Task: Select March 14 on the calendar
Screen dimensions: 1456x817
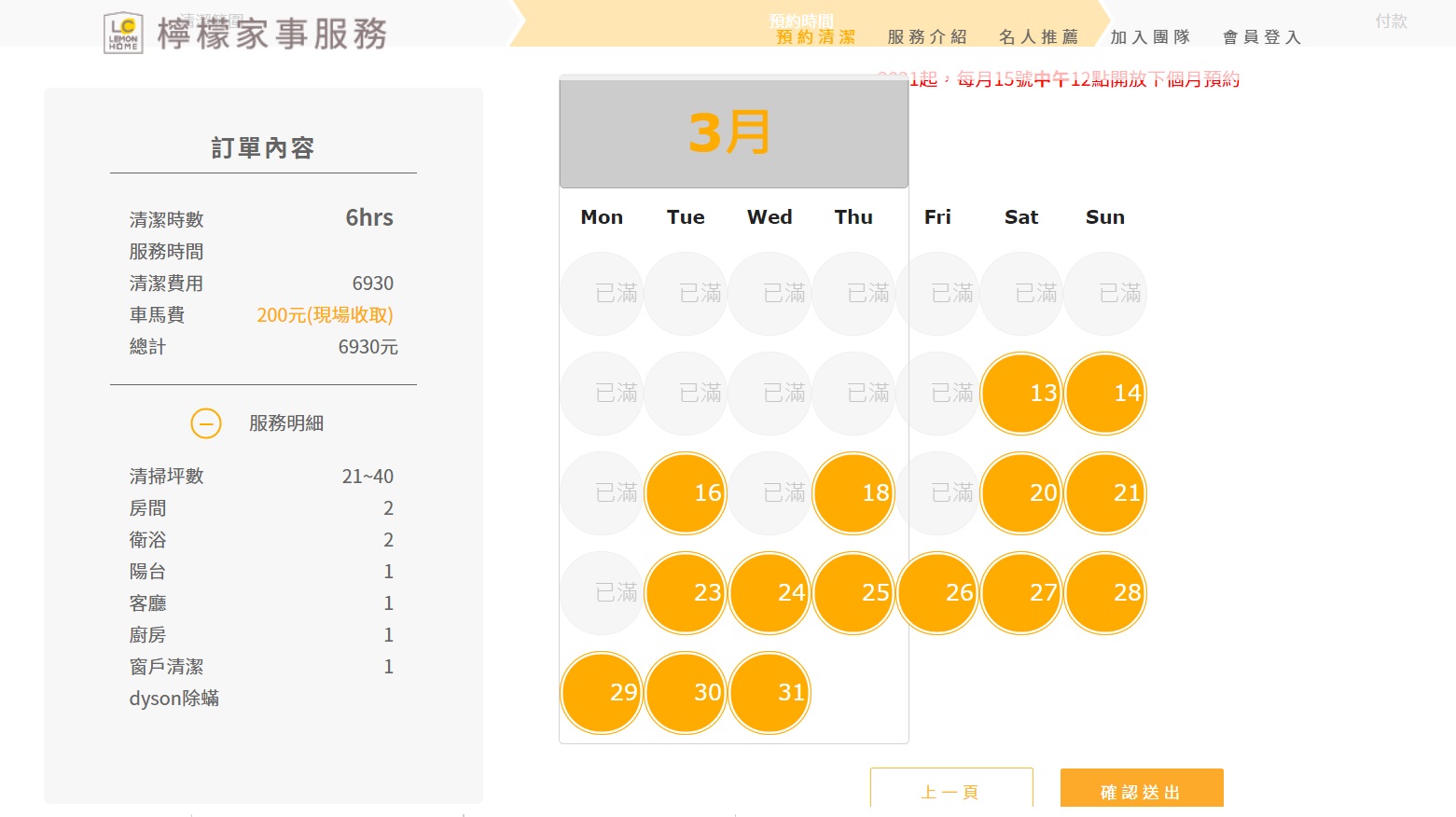Action: coord(1105,394)
